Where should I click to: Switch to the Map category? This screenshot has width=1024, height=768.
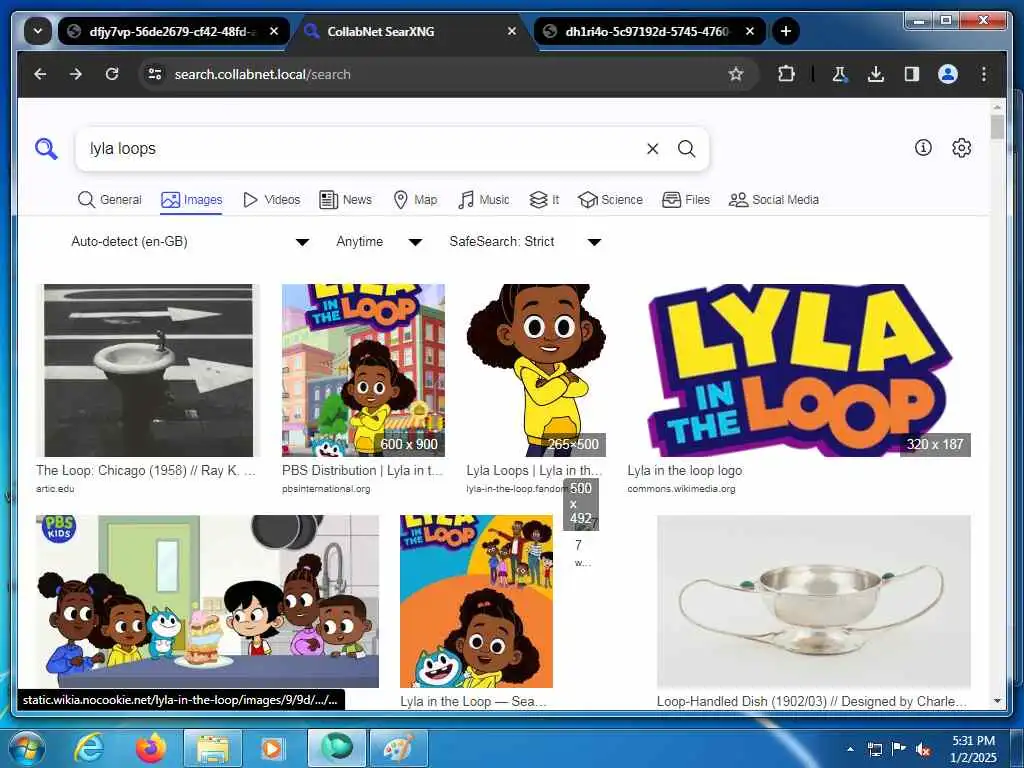click(415, 200)
